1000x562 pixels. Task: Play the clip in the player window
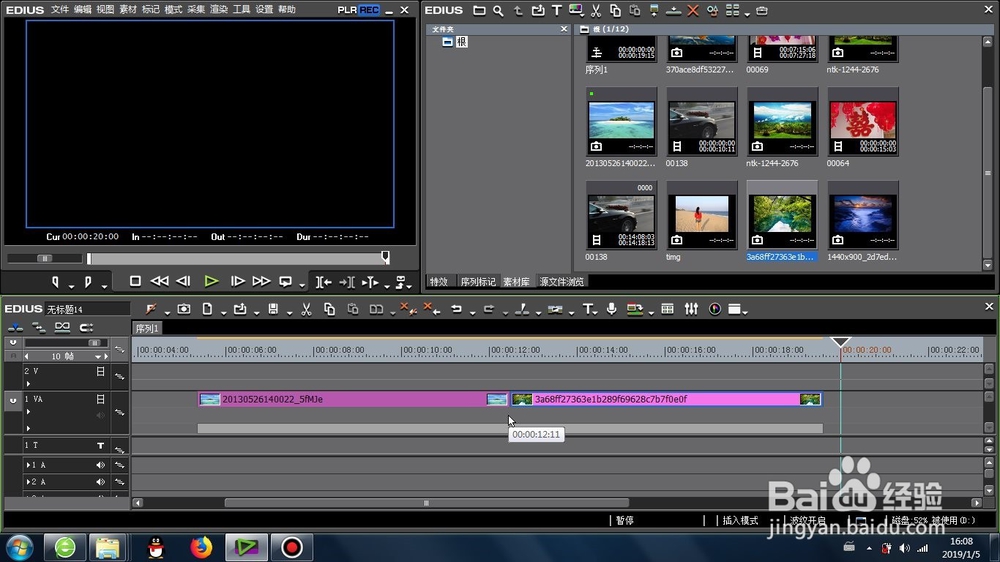[x=211, y=281]
